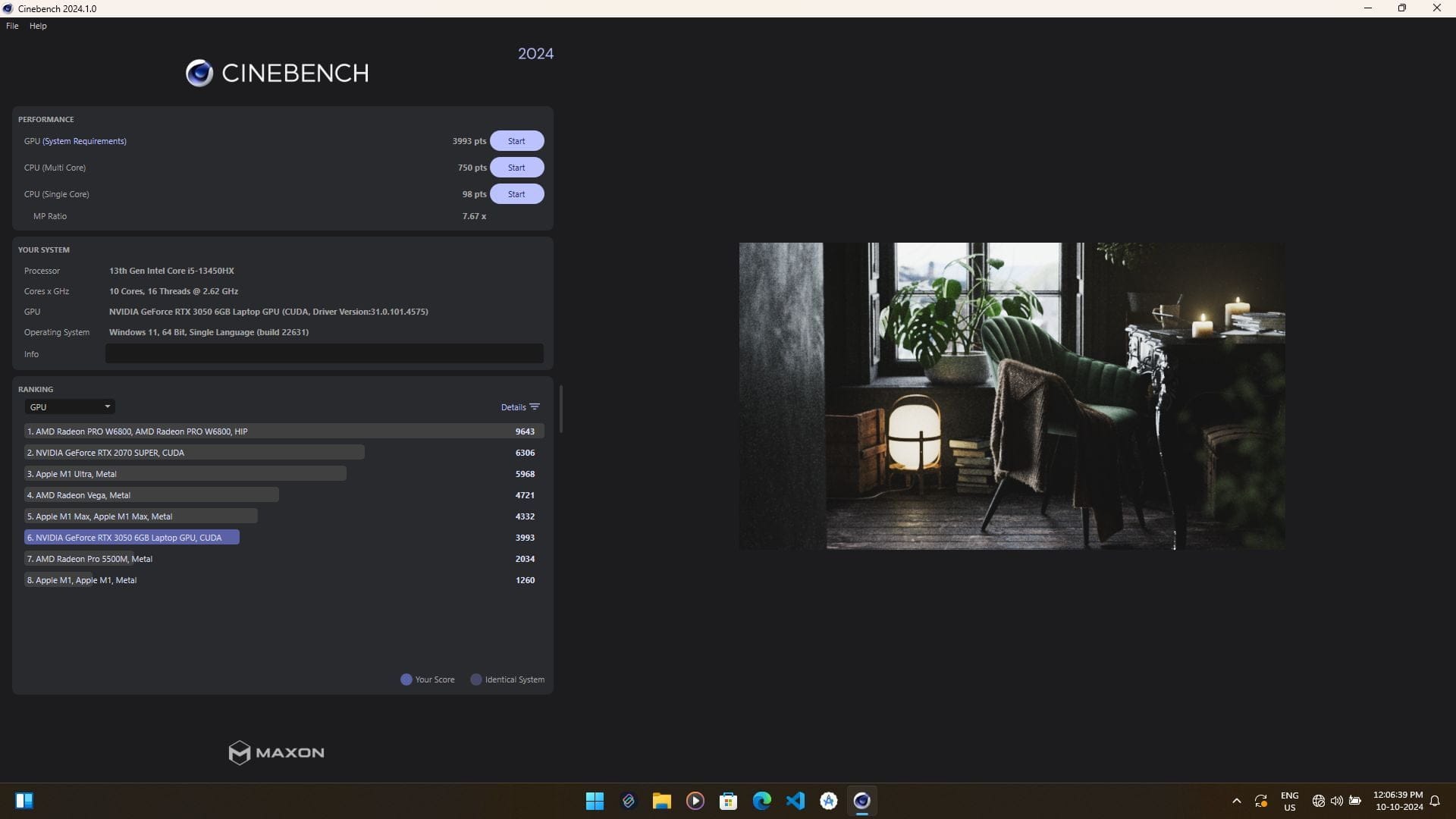Select the AMD Radeon Vega ranking row
The height and width of the screenshot is (819, 1456).
pos(284,495)
